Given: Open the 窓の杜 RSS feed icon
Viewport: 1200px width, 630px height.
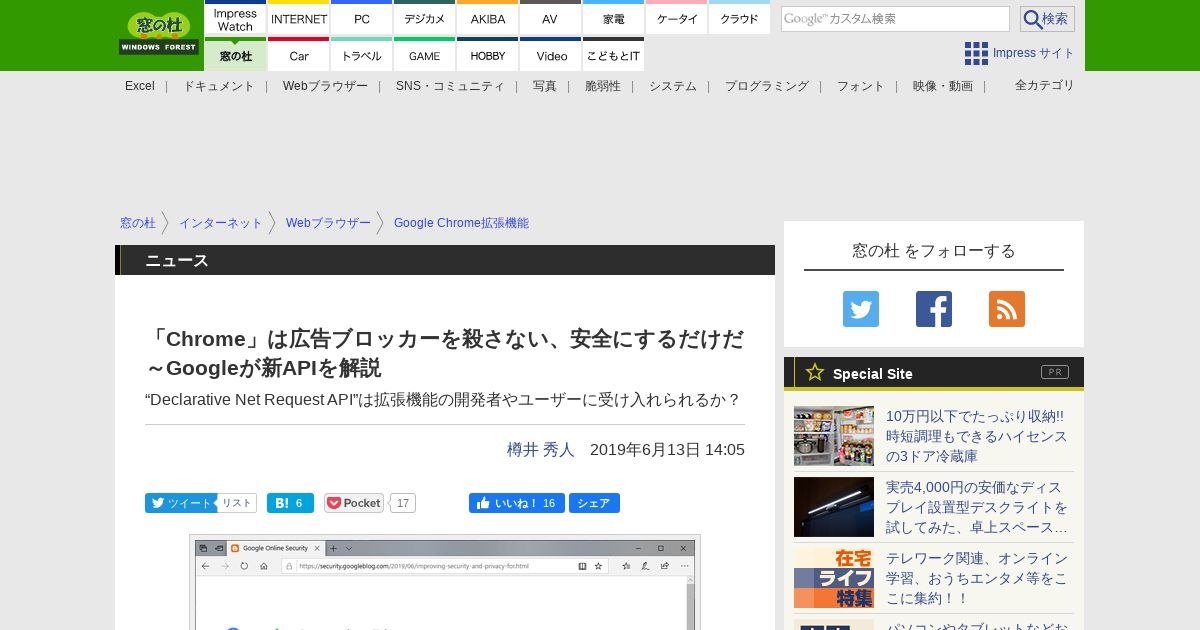Looking at the screenshot, I should tap(1006, 309).
